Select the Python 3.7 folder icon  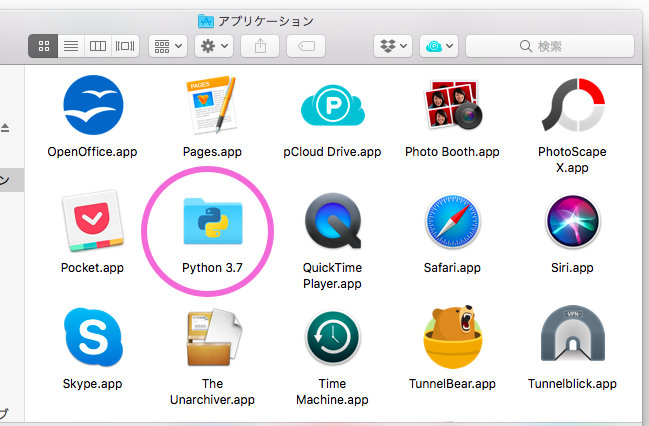click(213, 221)
